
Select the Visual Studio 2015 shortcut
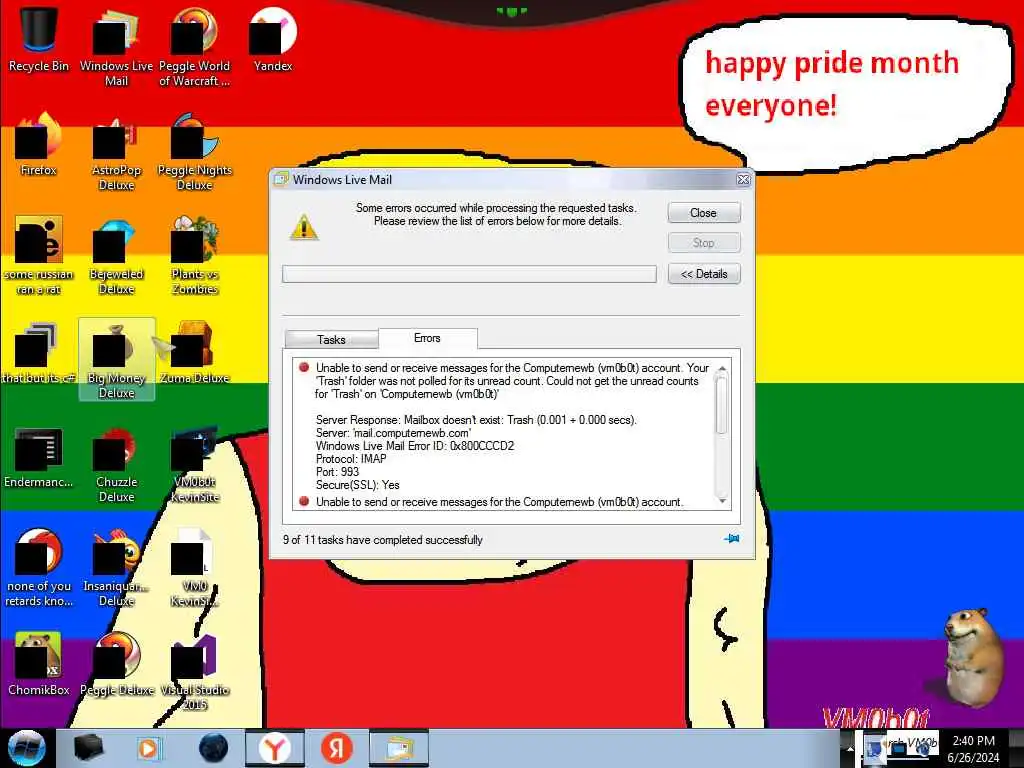tap(194, 671)
